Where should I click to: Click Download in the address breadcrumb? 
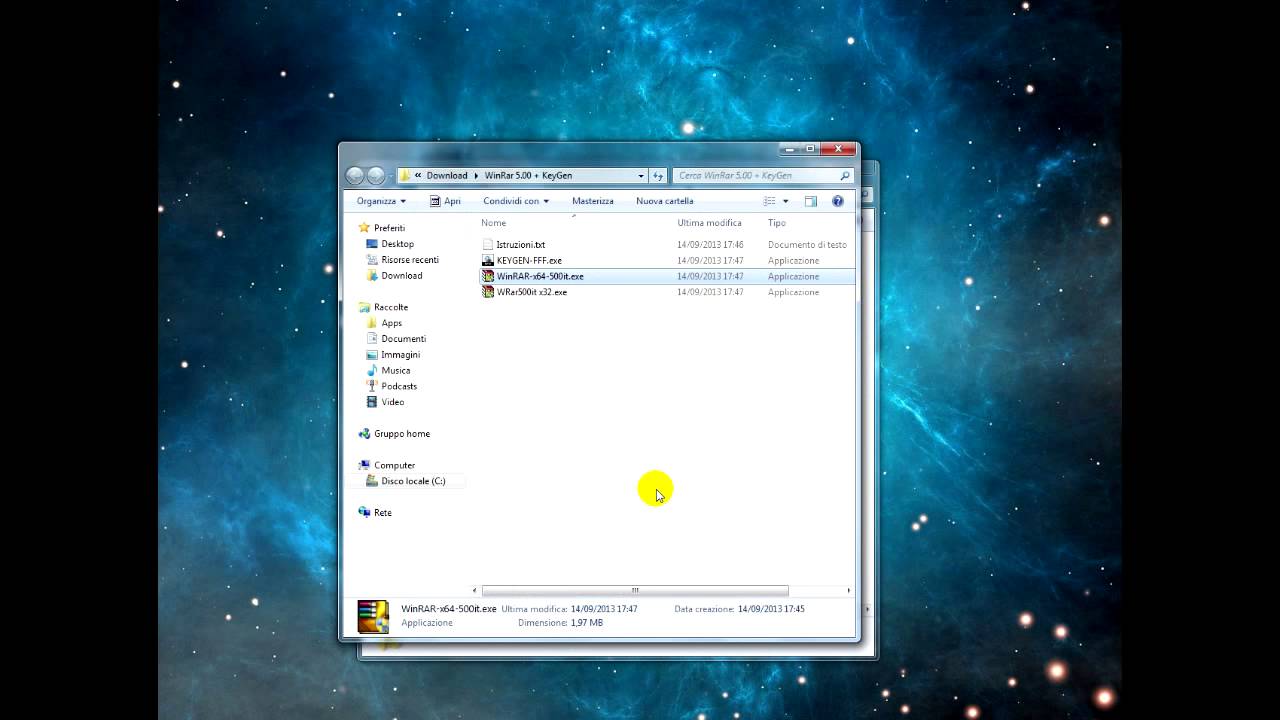[x=447, y=176]
